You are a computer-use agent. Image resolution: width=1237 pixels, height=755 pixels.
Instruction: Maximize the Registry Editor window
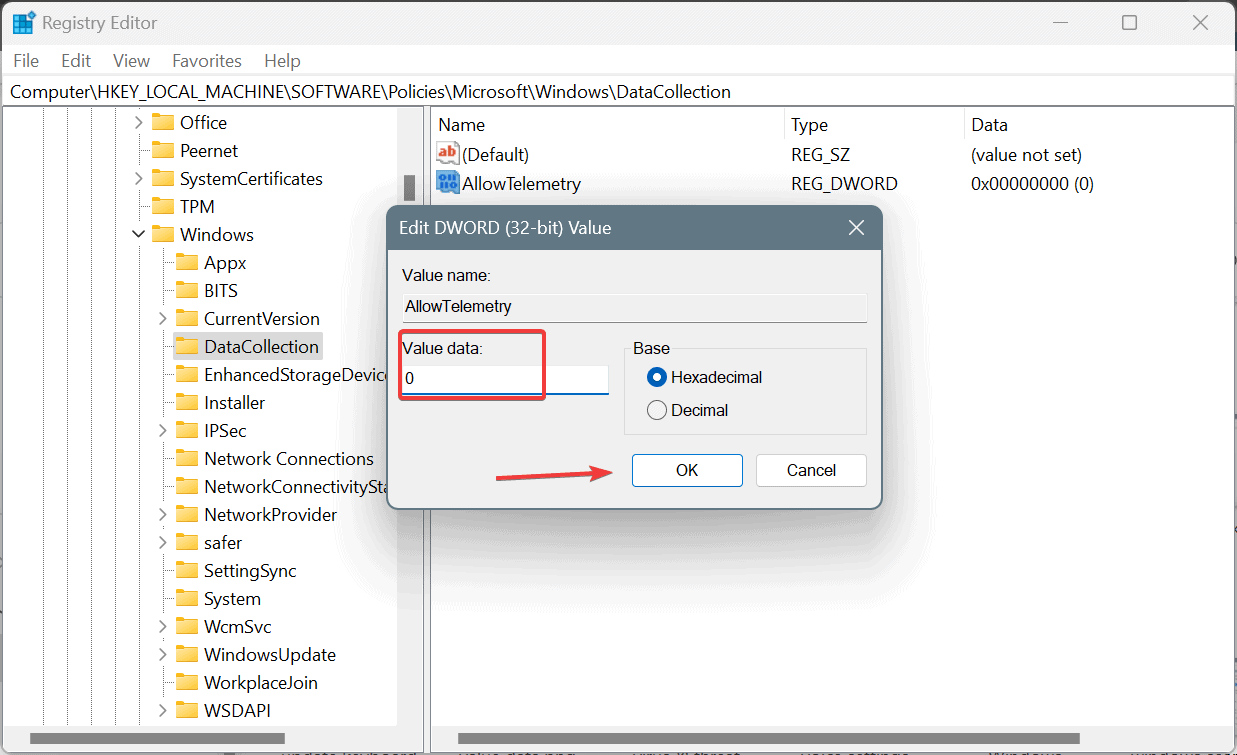click(1129, 22)
